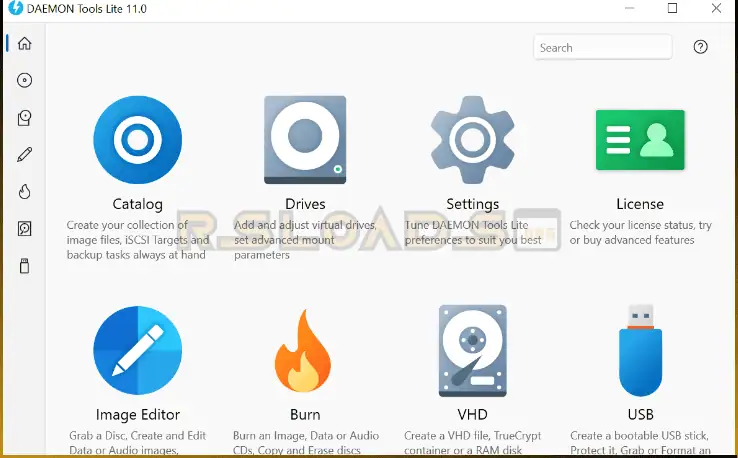Open the Drives title label
Viewport: 738px width, 458px height.
305,204
